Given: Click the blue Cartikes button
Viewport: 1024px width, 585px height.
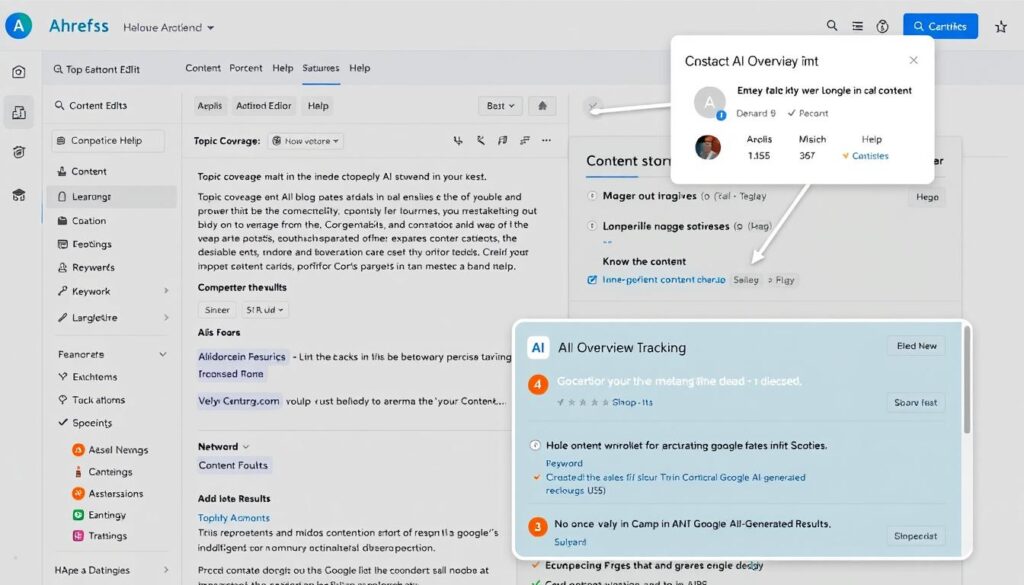Looking at the screenshot, I should 940,26.
